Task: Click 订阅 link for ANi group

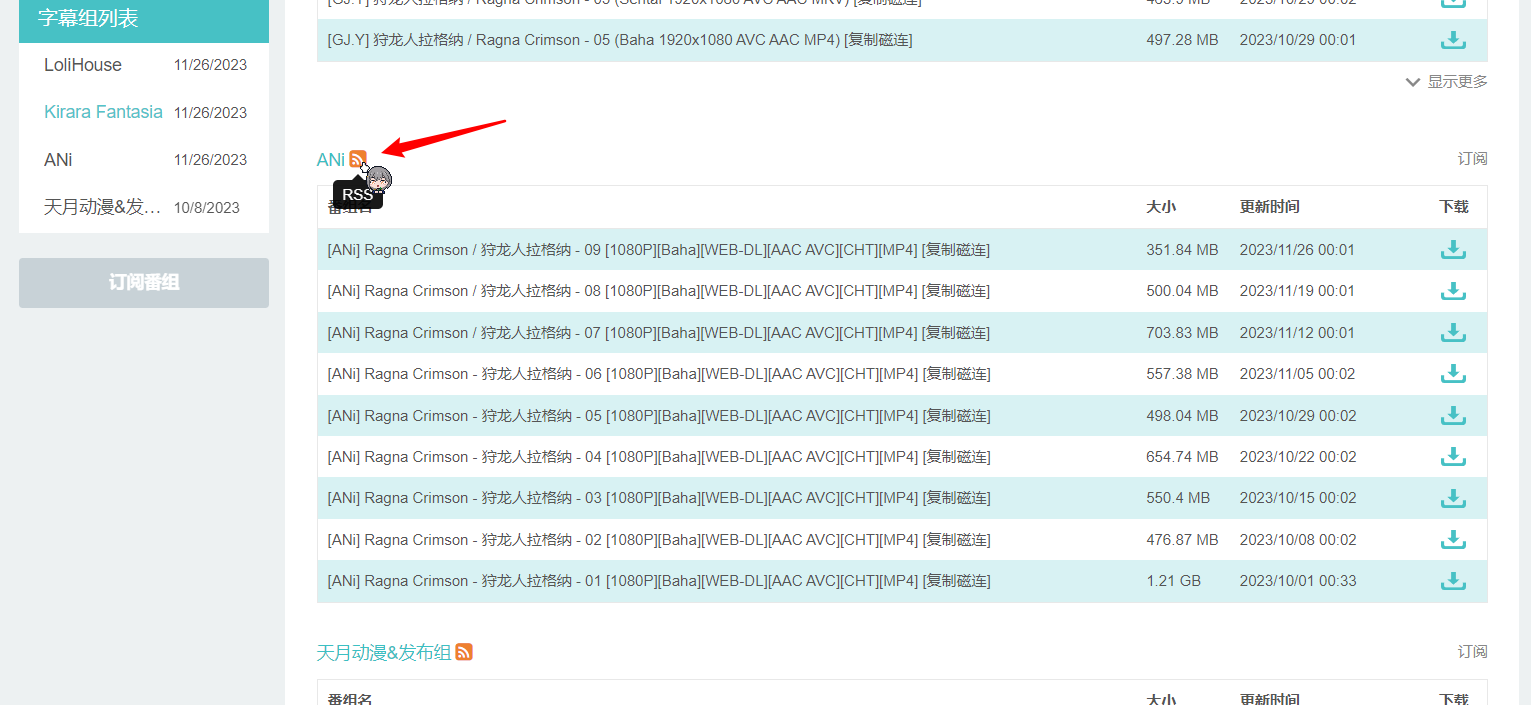Action: (1472, 159)
